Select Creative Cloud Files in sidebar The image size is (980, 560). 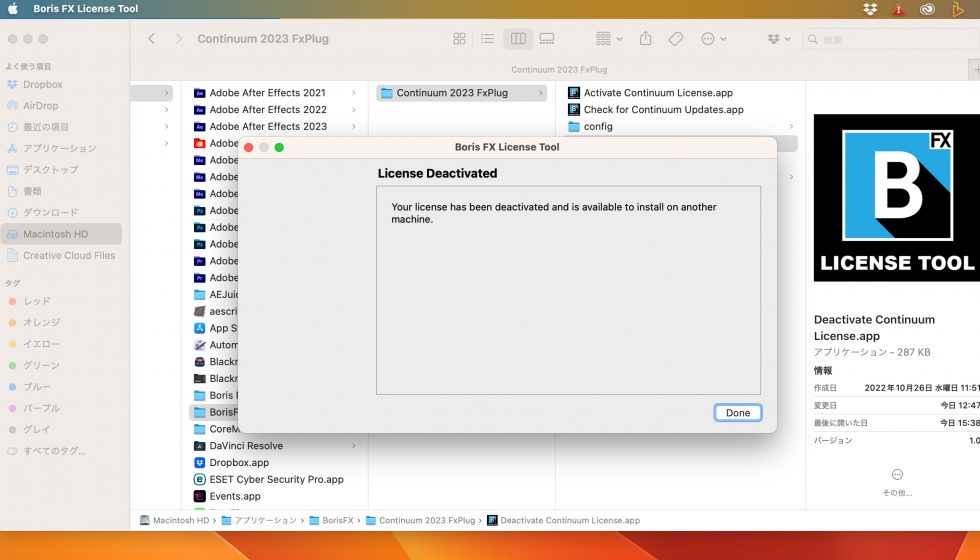[x=61, y=255]
